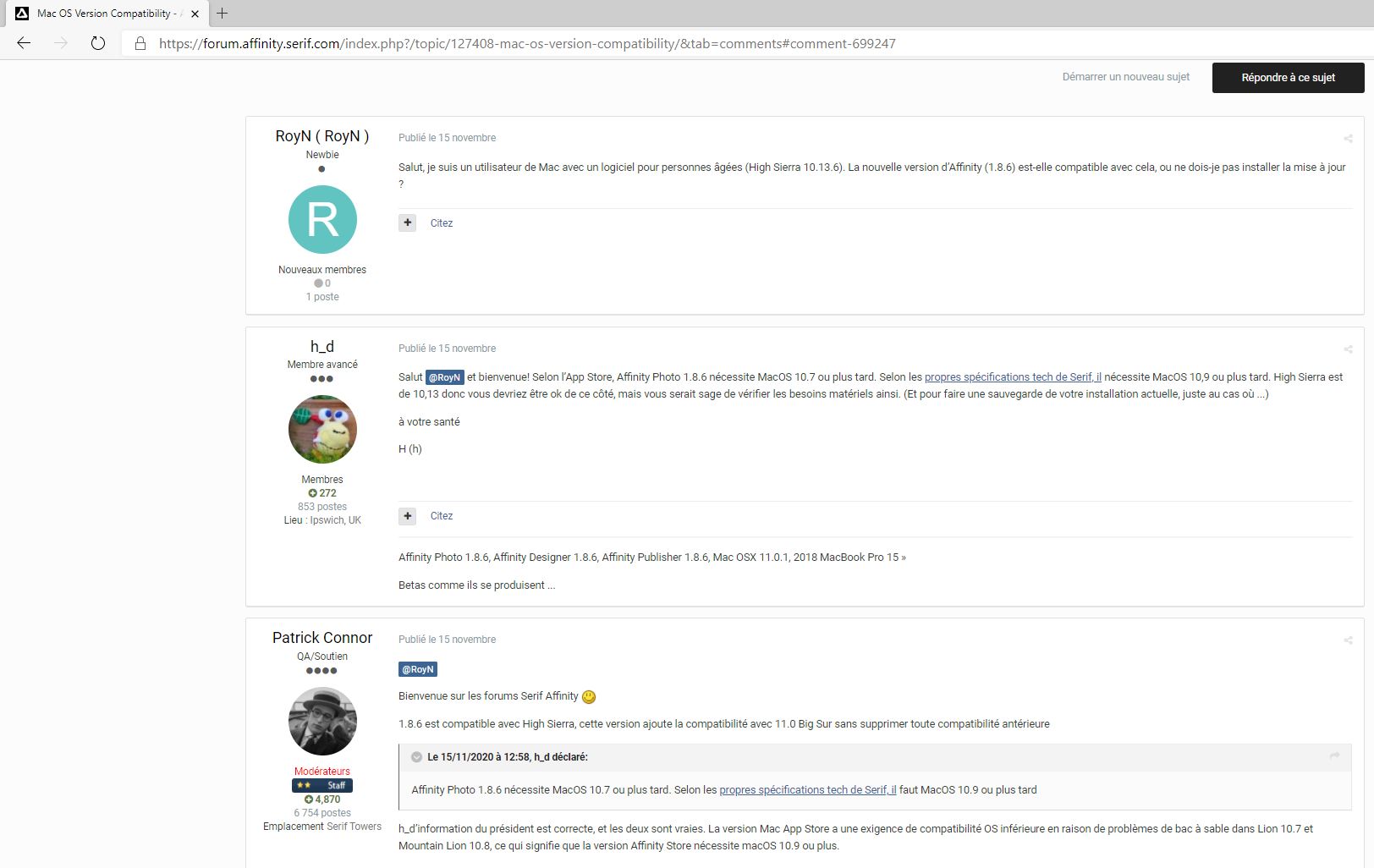Click @RoyN mention in Patrick Connor's post
Screen dimensions: 1374x868
(418, 669)
